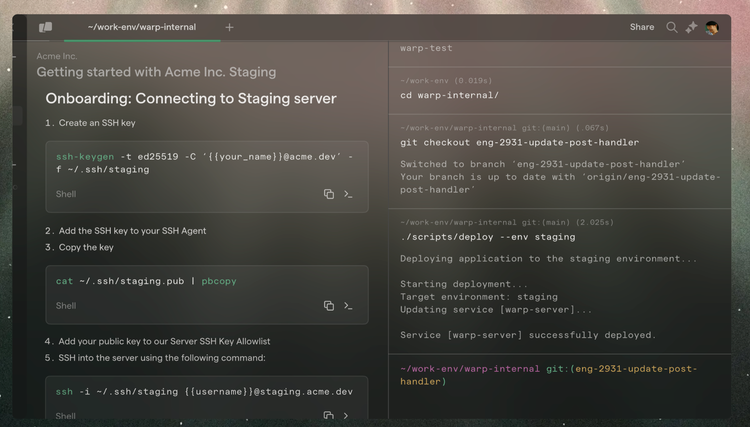Open search with the magnifying glass icon
Screen dimensions: 750x427
pyautogui.click(x=672, y=27)
